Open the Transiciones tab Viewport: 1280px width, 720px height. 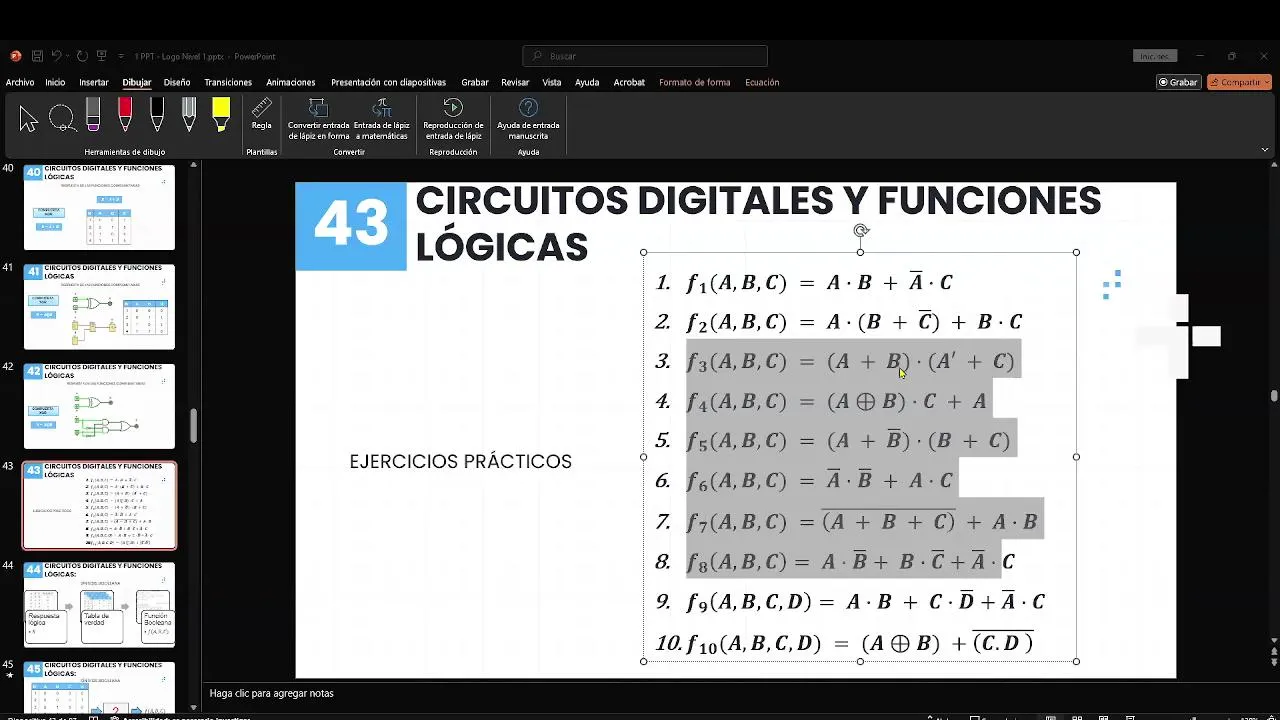tap(228, 82)
